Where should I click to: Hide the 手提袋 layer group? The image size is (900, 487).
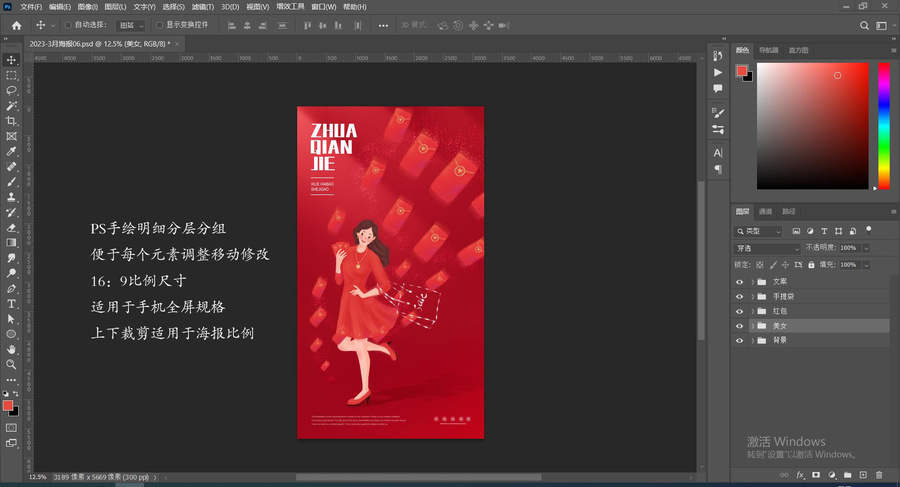click(x=739, y=296)
